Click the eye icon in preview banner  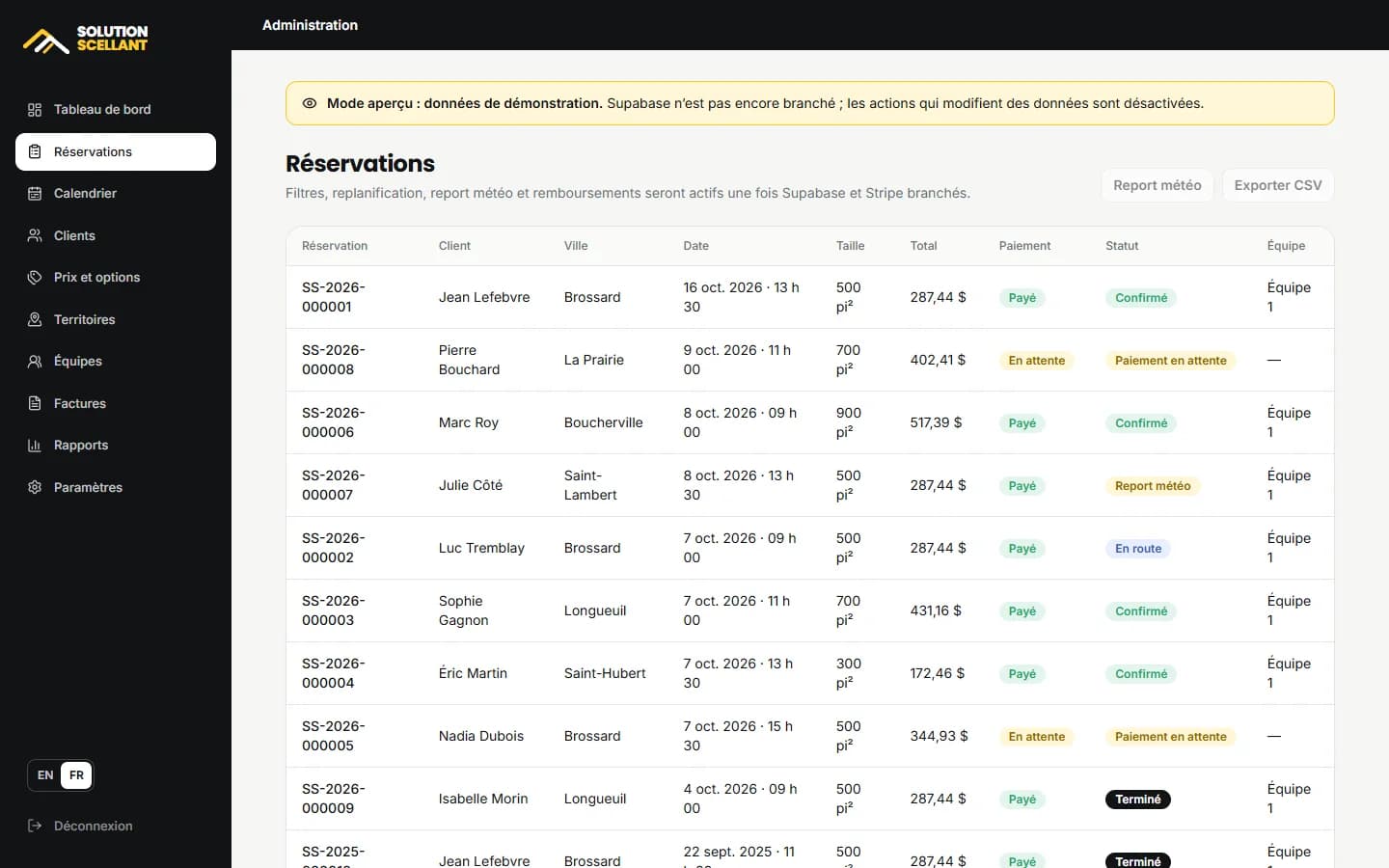(310, 103)
